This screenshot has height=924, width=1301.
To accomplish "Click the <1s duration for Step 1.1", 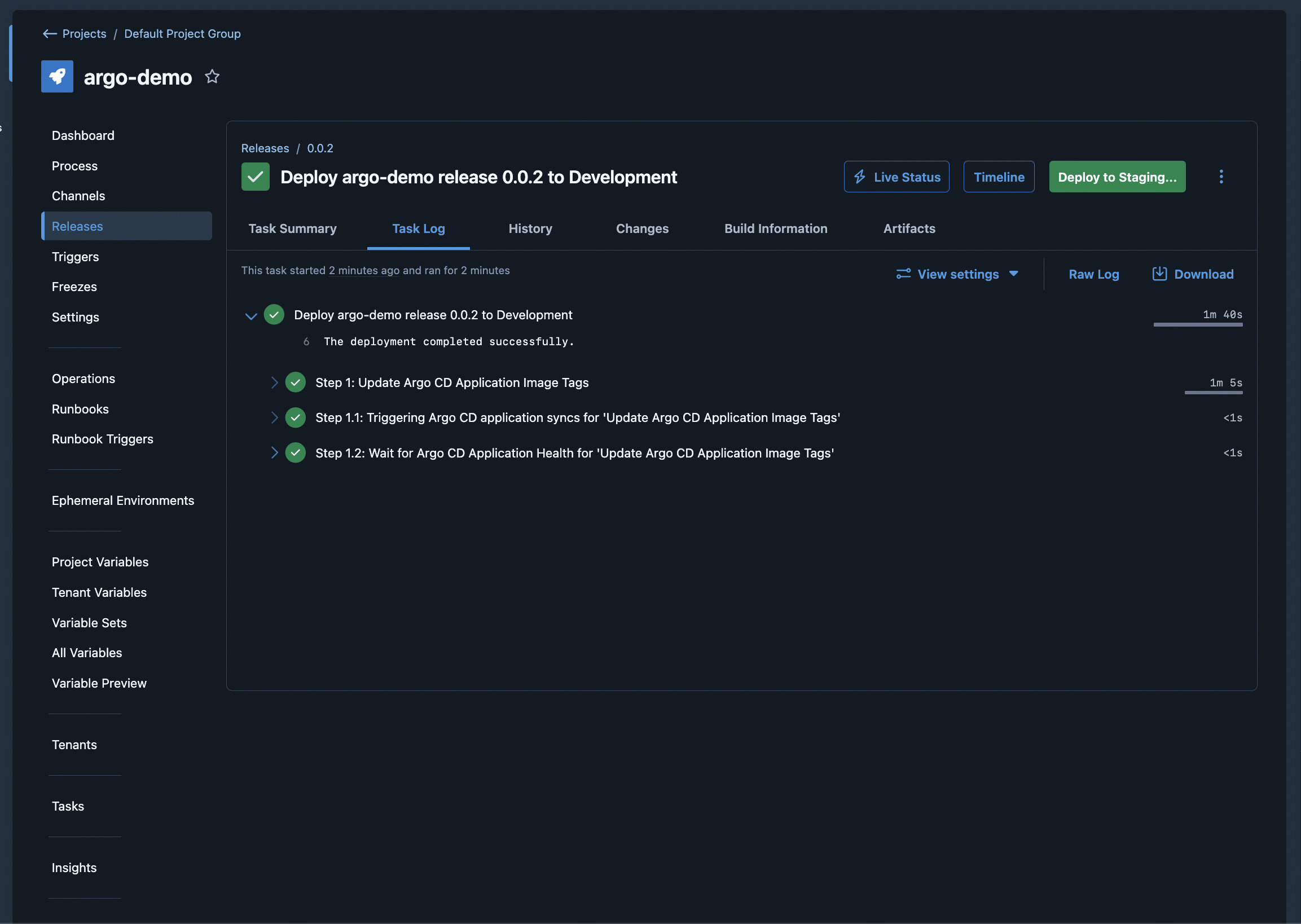I will tap(1232, 417).
